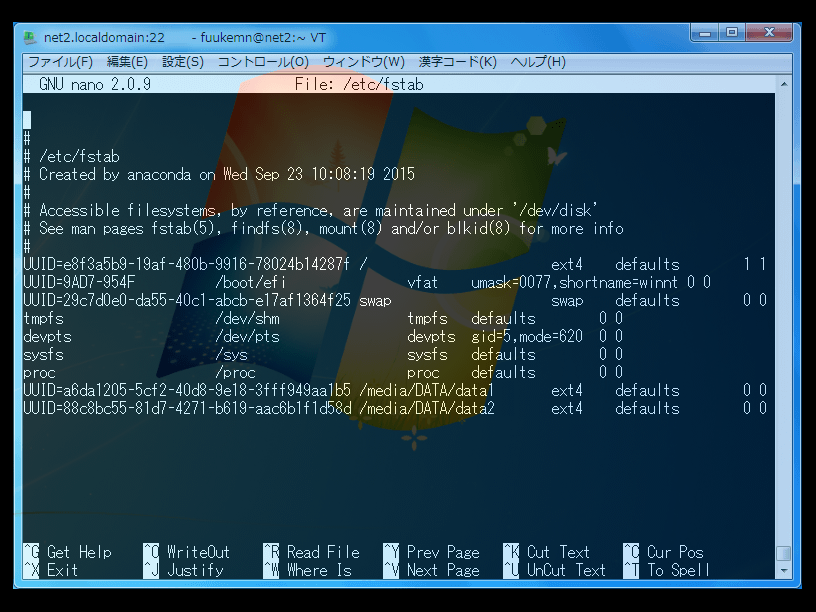Click the '^Y Prev Page' shortcut
Screen dimensions: 816x612
(x=431, y=552)
